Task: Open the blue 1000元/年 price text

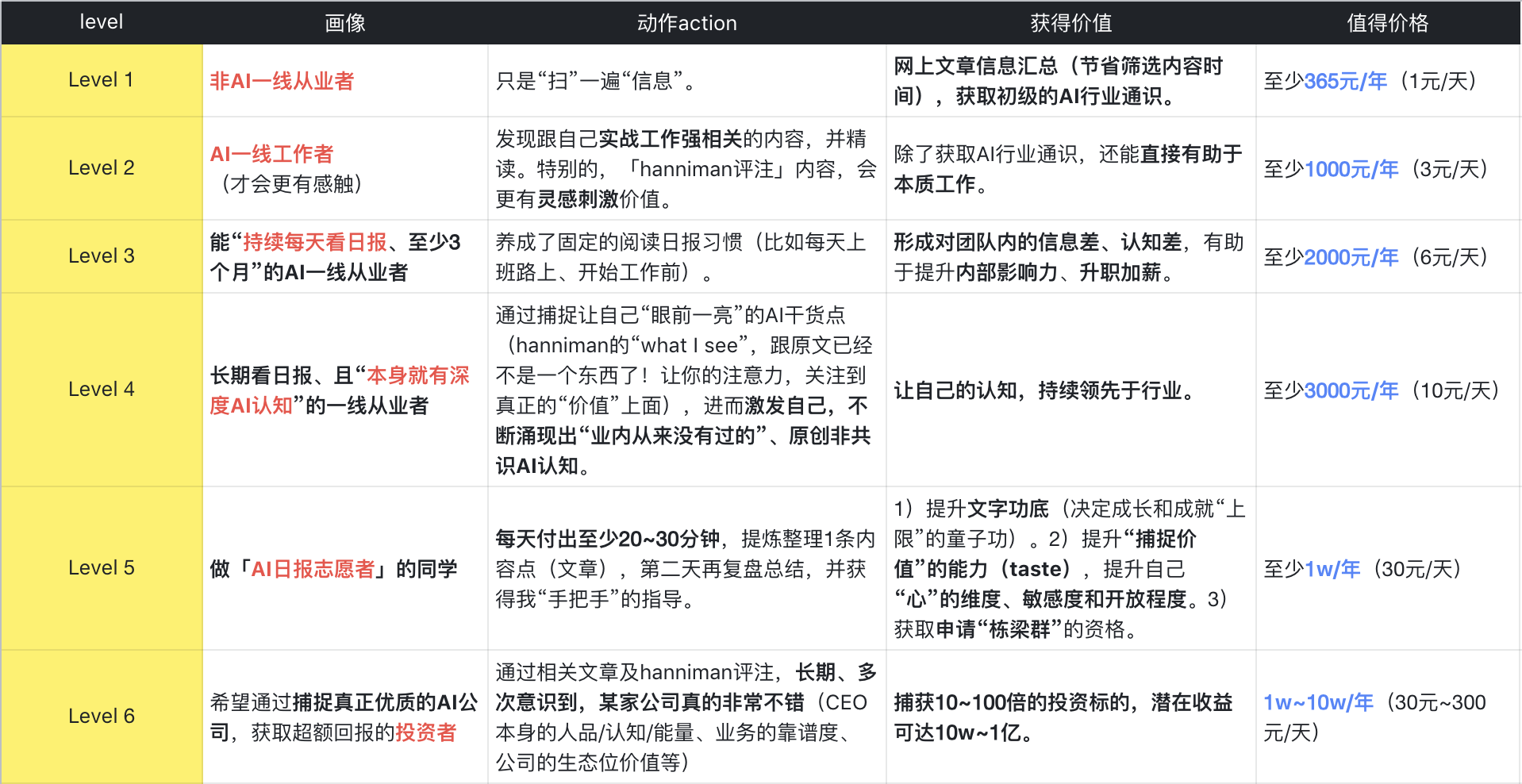Action: click(1351, 169)
